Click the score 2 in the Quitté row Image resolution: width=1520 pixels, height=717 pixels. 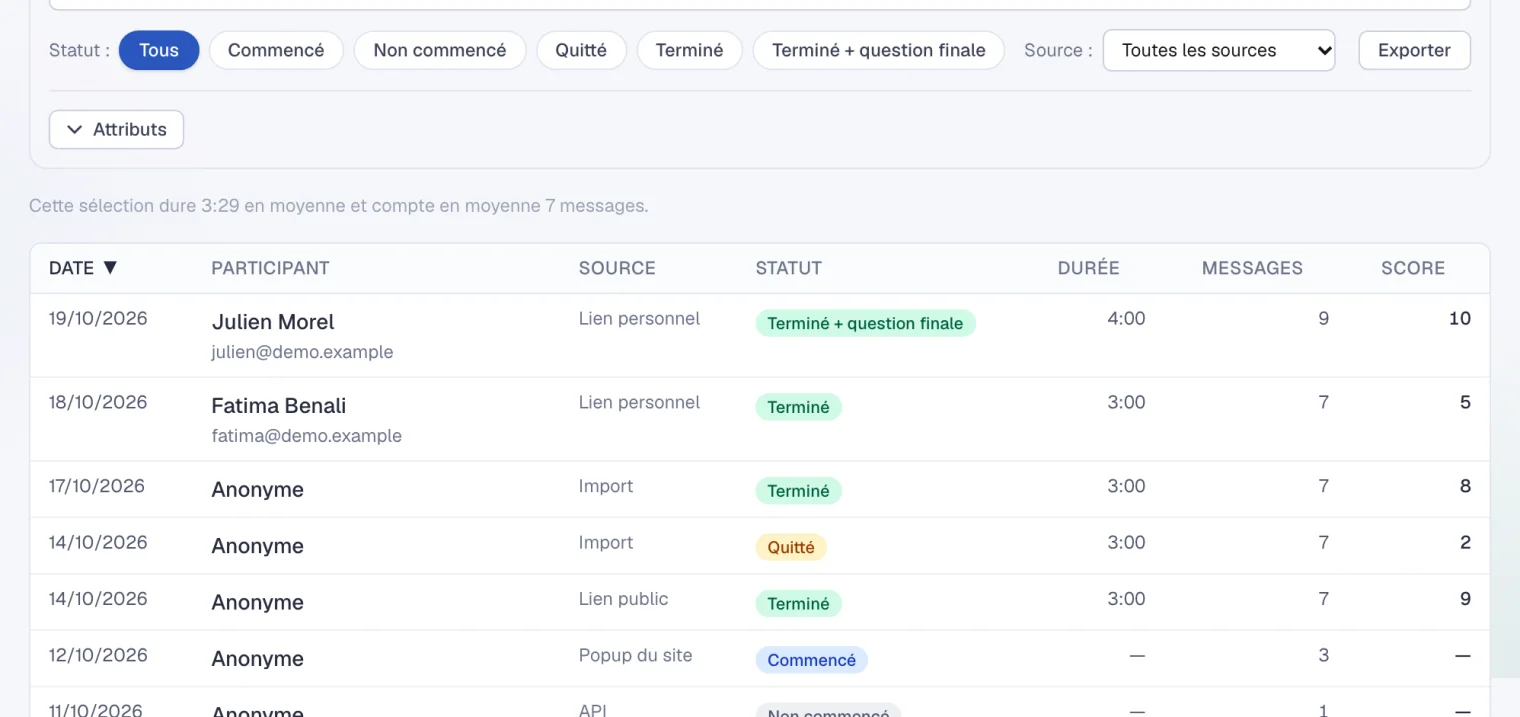(x=1465, y=543)
